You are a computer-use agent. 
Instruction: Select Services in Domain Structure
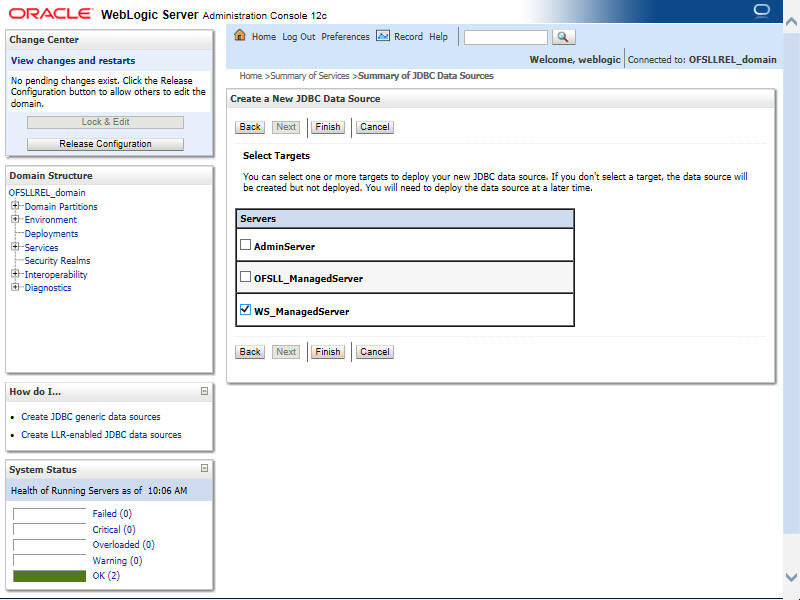[41, 247]
